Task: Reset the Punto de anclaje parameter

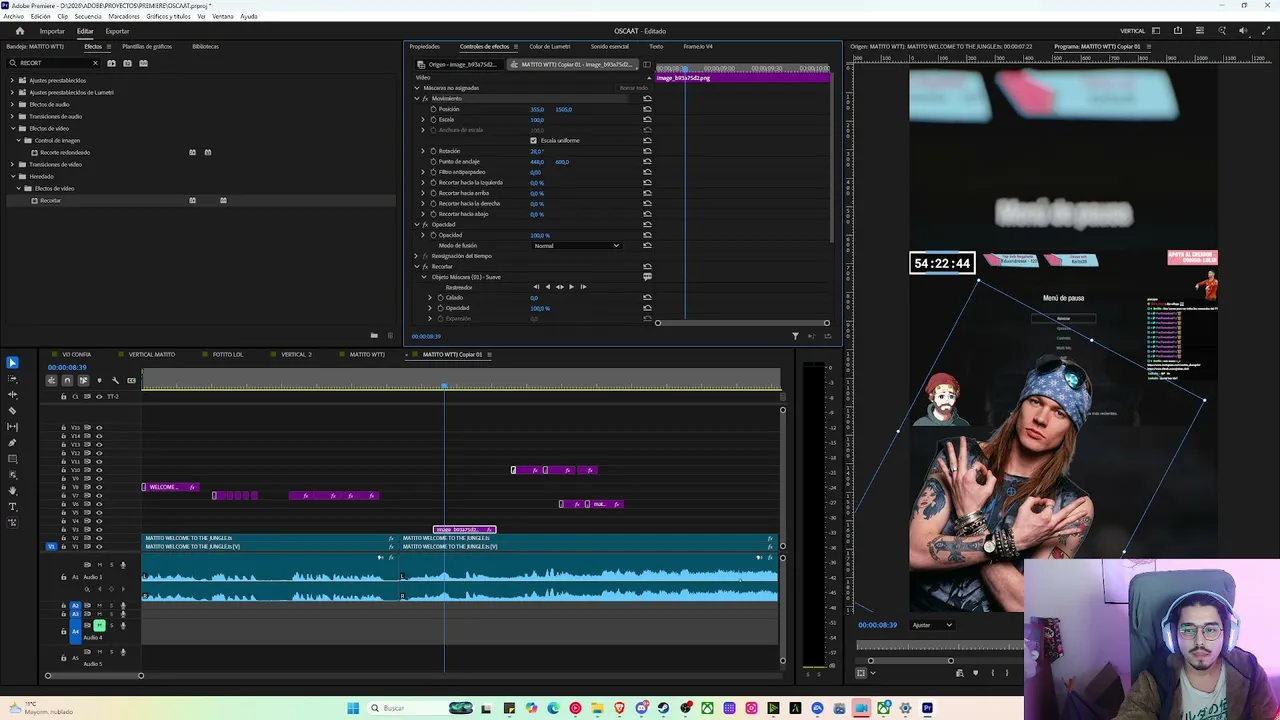Action: 647,162
